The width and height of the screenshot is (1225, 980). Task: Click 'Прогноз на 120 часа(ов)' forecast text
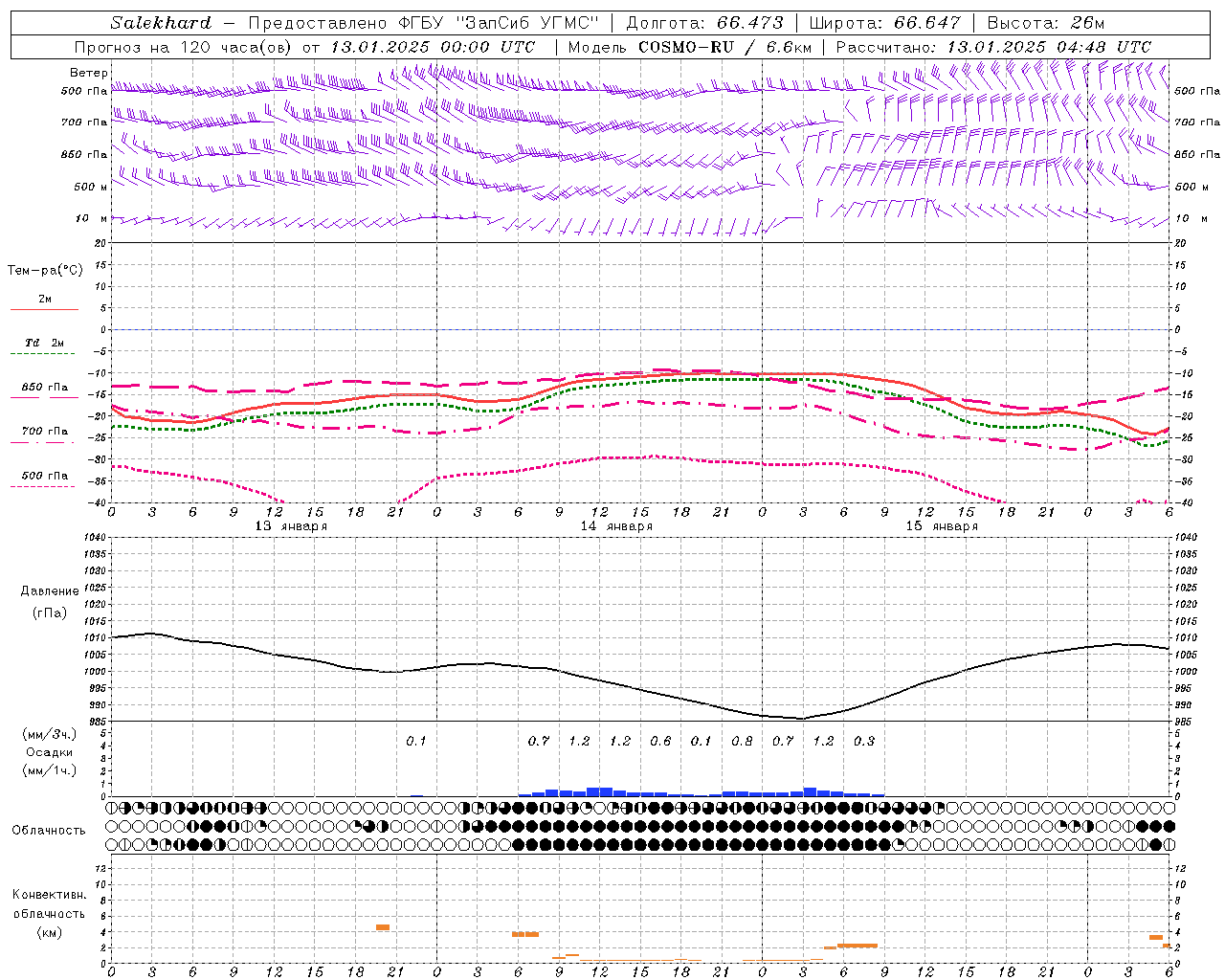(x=184, y=47)
